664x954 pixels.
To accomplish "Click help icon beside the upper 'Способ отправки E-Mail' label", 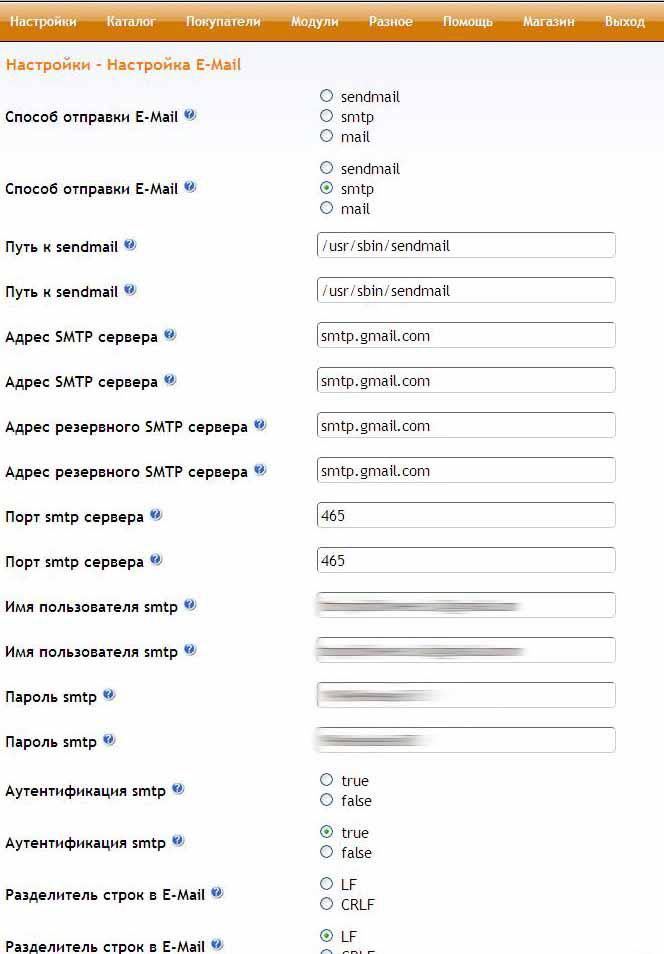I will pos(190,115).
